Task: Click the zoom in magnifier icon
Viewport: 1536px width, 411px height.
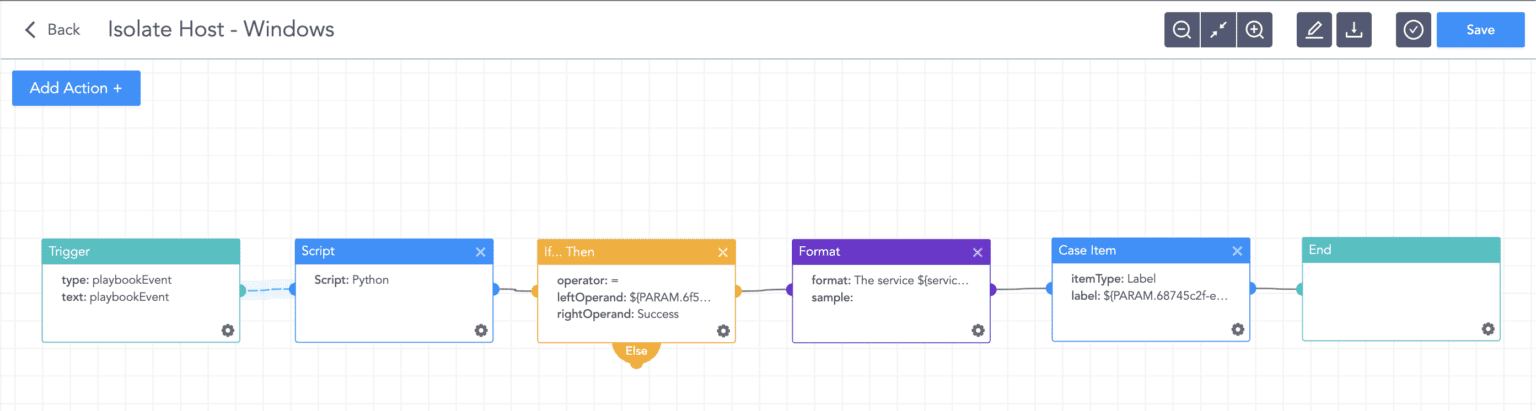Action: pos(1254,30)
